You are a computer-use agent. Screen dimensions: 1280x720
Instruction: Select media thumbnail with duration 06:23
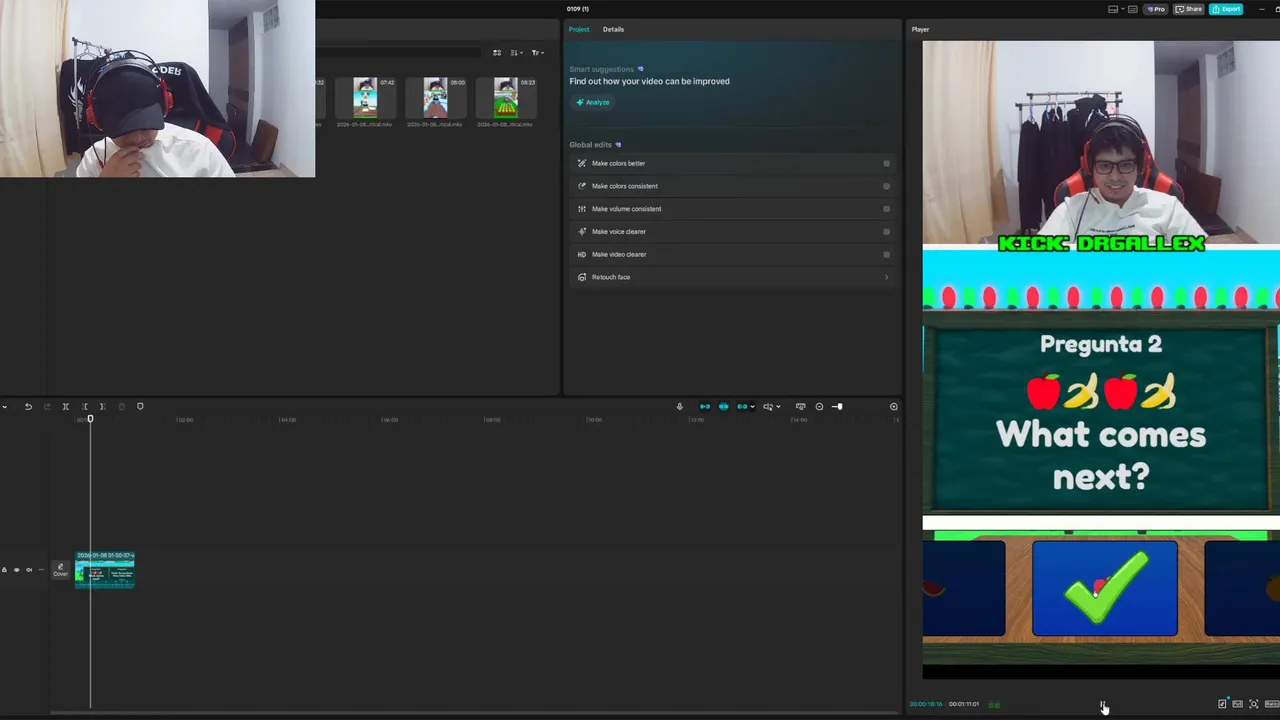[506, 98]
